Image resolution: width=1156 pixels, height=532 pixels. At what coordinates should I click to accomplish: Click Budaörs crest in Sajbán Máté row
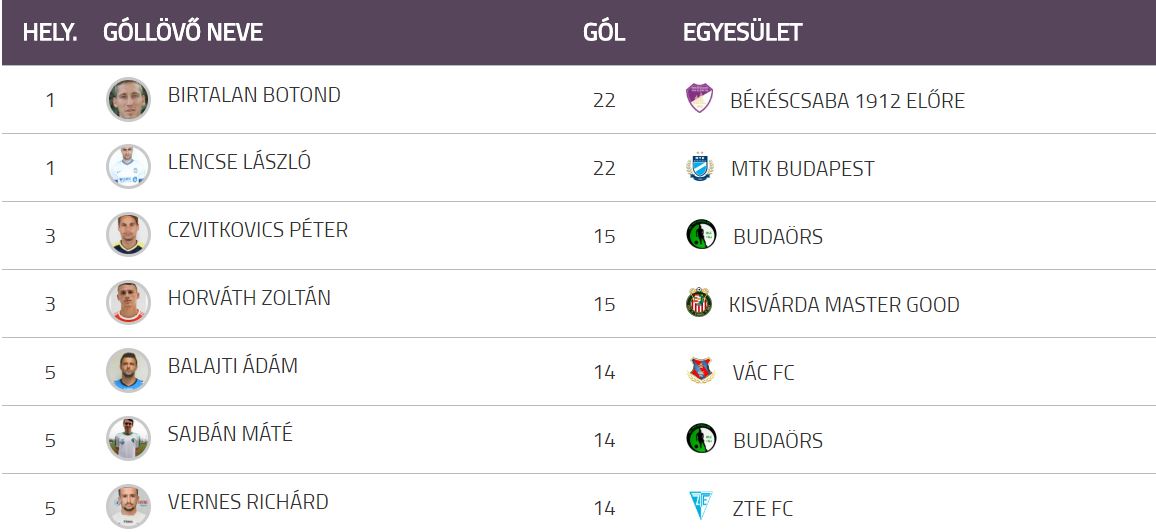point(701,438)
